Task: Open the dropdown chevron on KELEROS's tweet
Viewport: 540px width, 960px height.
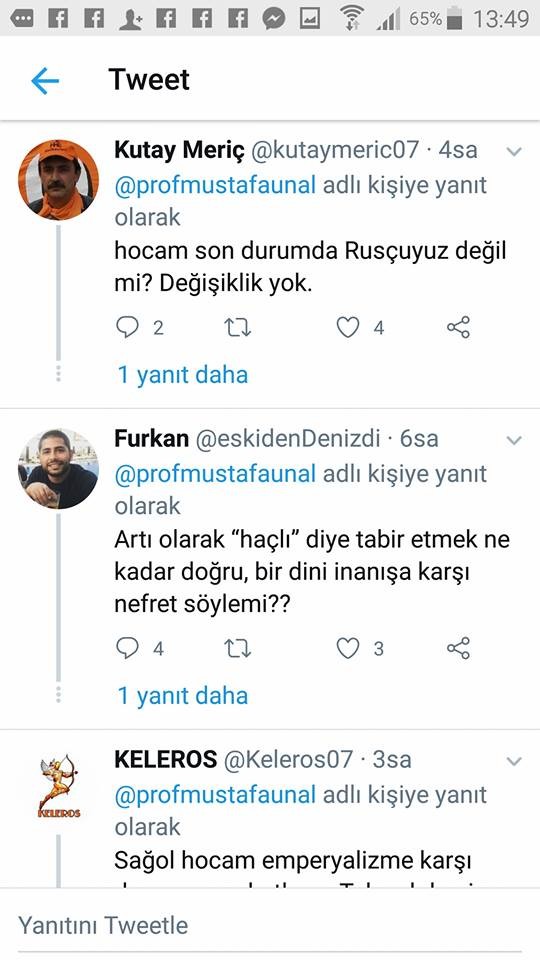Action: (x=514, y=761)
